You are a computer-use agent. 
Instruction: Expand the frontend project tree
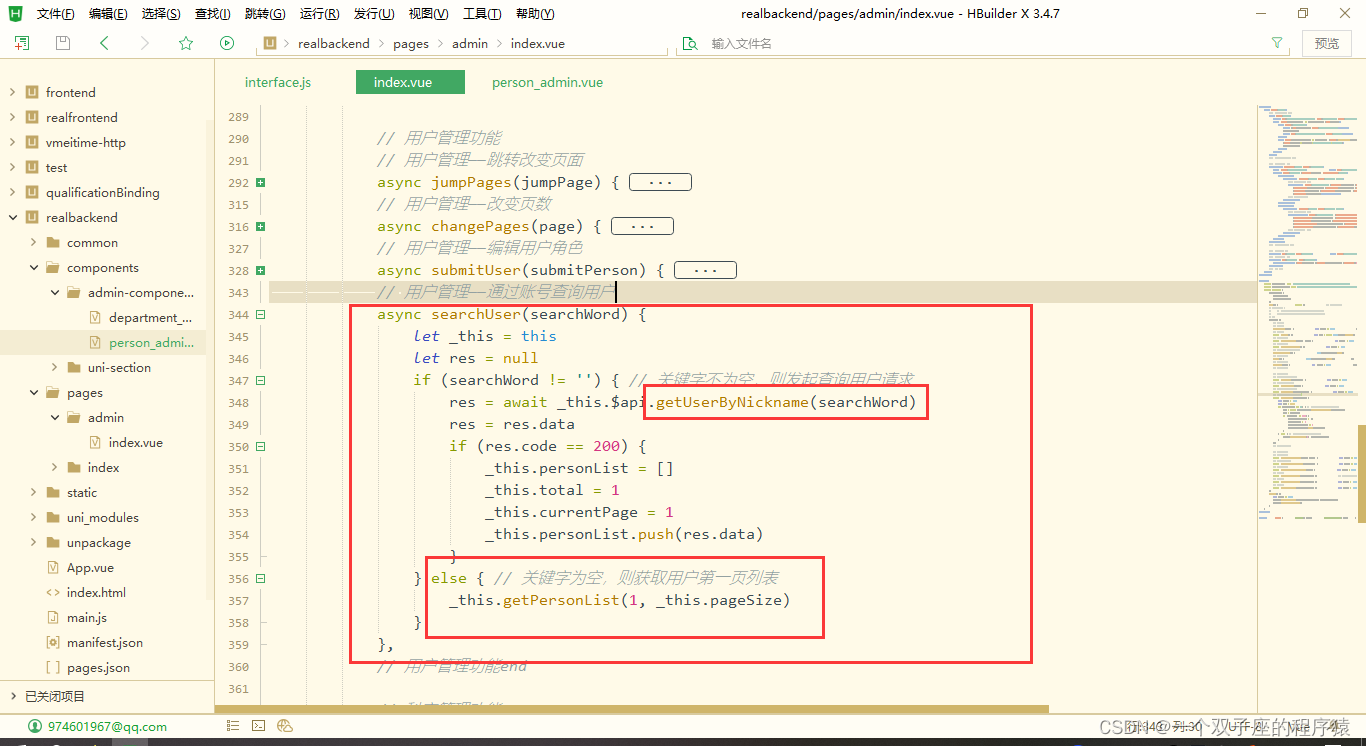pyautogui.click(x=12, y=92)
